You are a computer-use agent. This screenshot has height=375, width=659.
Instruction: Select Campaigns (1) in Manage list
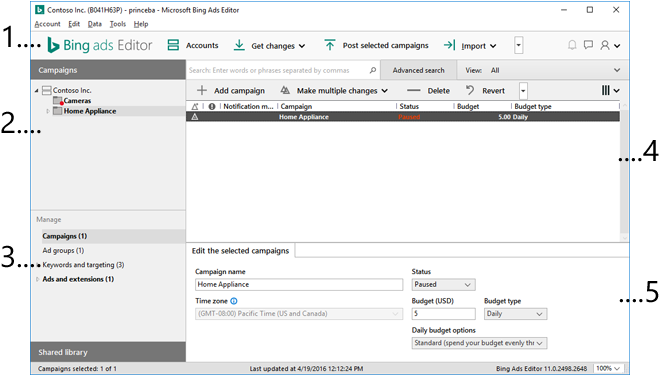point(65,236)
